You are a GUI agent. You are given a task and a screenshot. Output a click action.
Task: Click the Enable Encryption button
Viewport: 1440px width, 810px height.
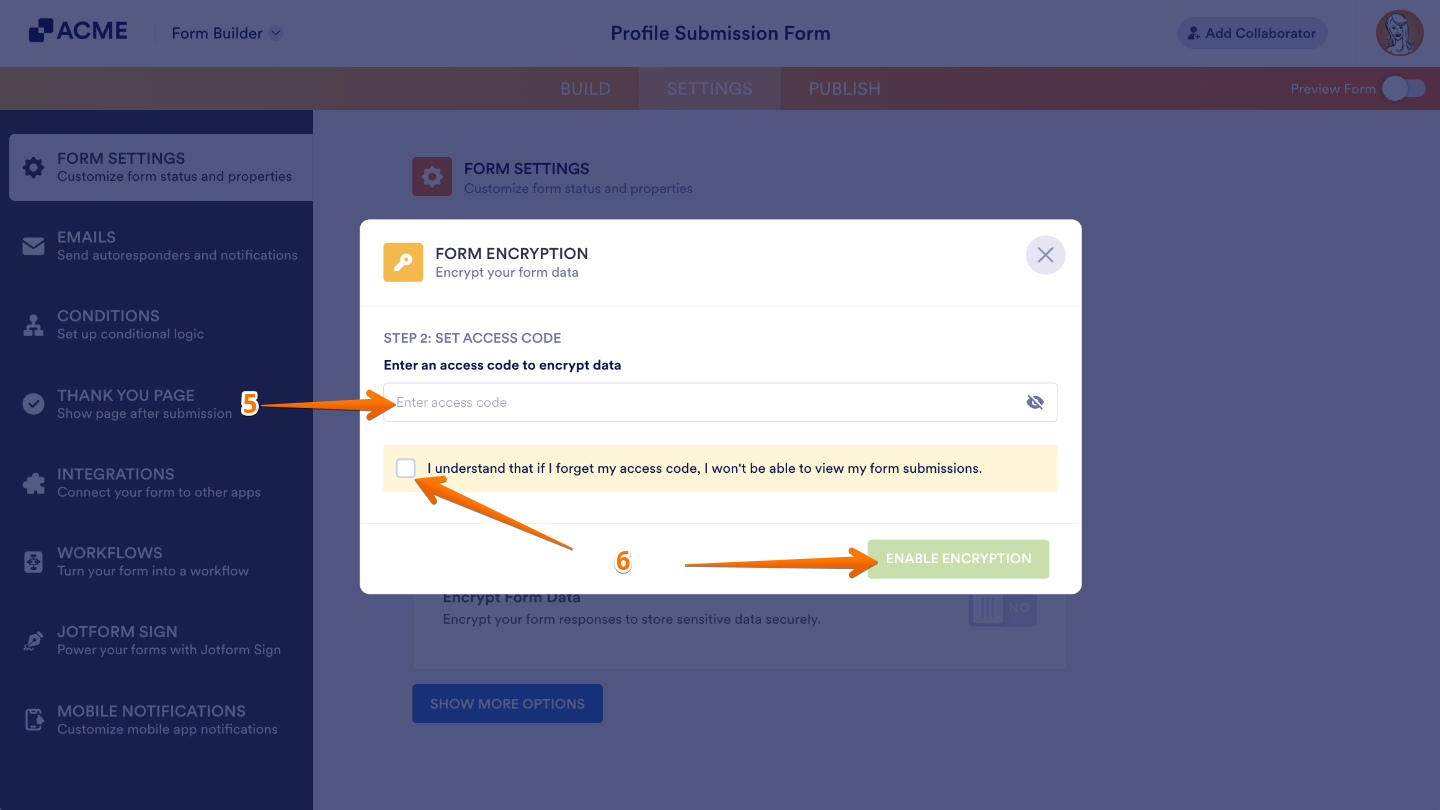pos(957,559)
